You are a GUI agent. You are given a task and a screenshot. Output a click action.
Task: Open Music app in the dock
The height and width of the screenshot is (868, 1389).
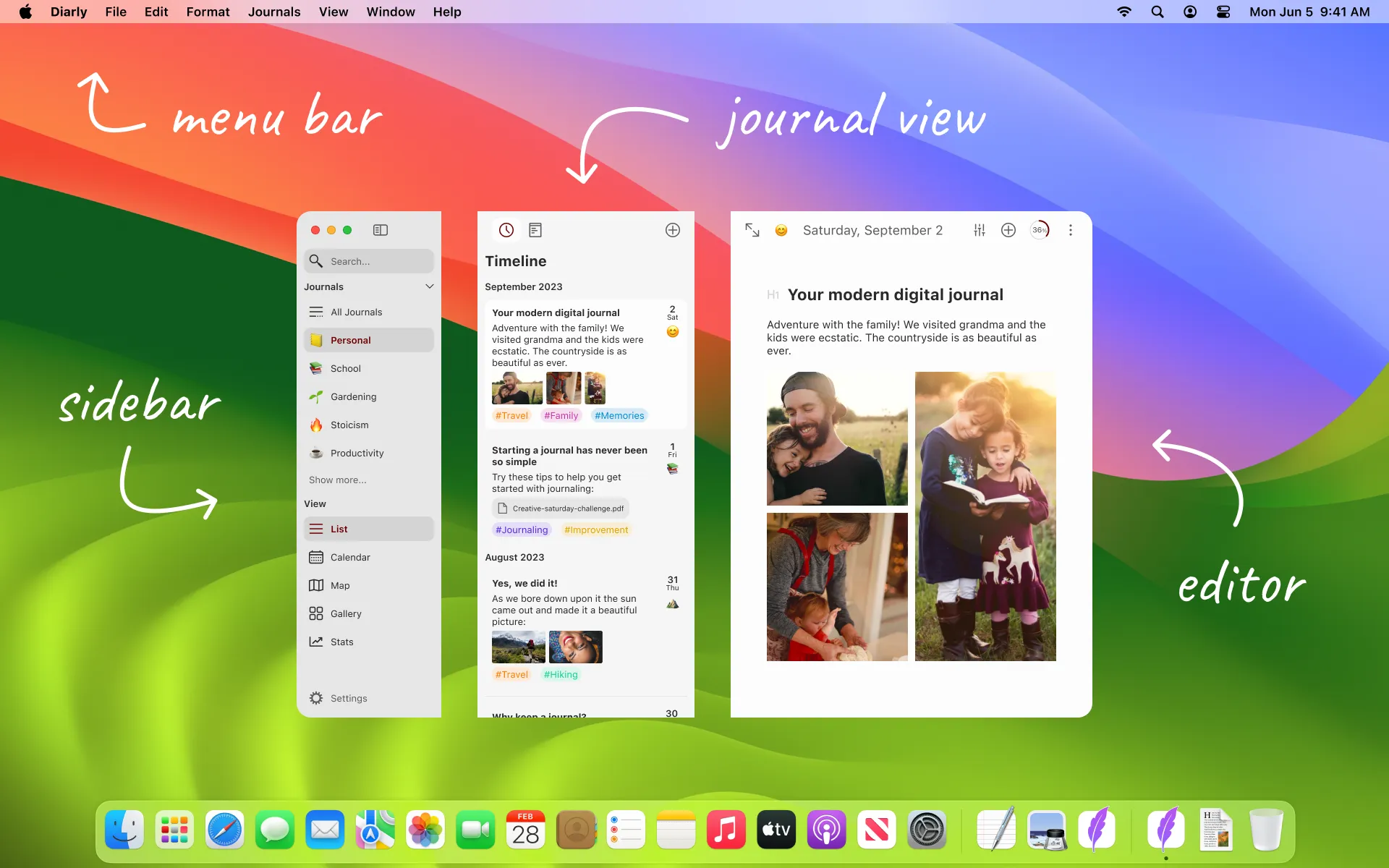[726, 830]
